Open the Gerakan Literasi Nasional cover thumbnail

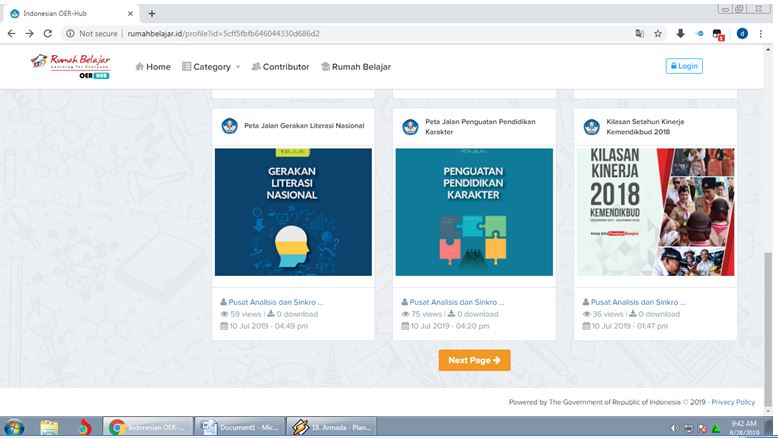(293, 212)
